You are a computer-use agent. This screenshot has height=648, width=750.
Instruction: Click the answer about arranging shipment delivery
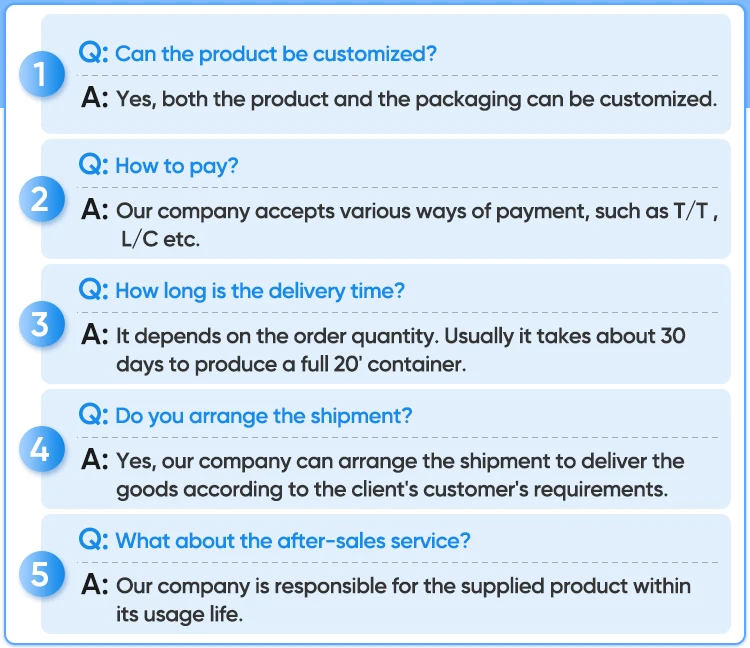[400, 475]
